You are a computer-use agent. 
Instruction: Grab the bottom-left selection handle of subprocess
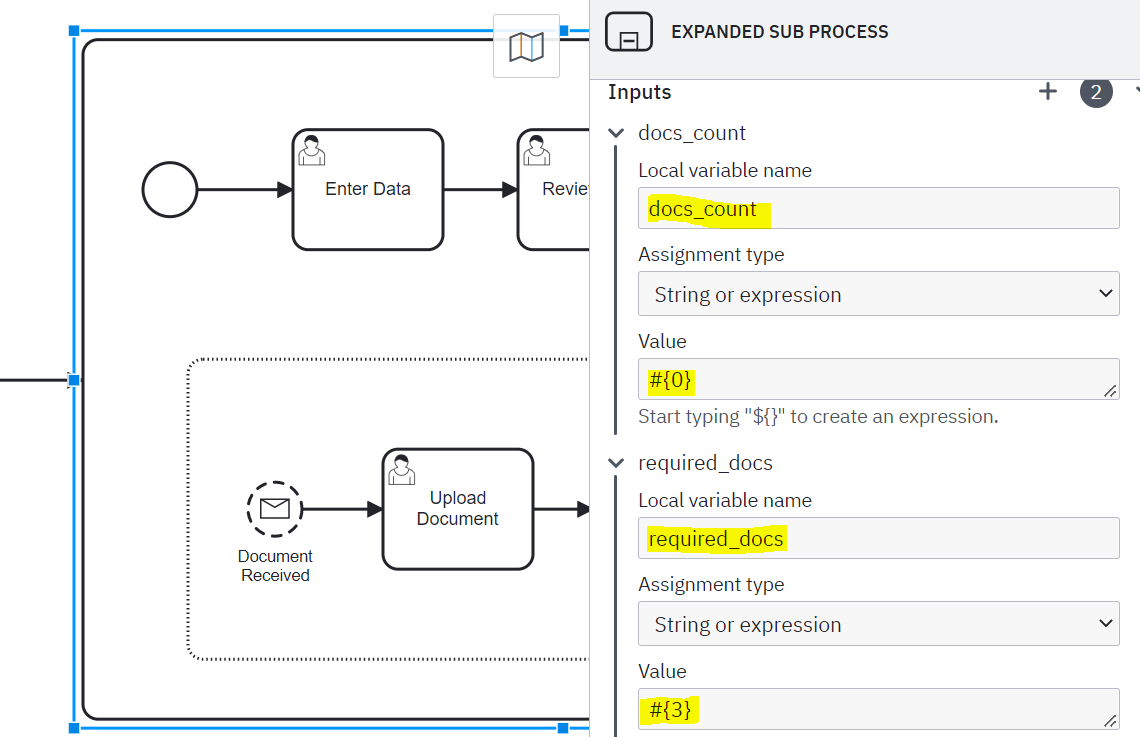tap(73, 728)
